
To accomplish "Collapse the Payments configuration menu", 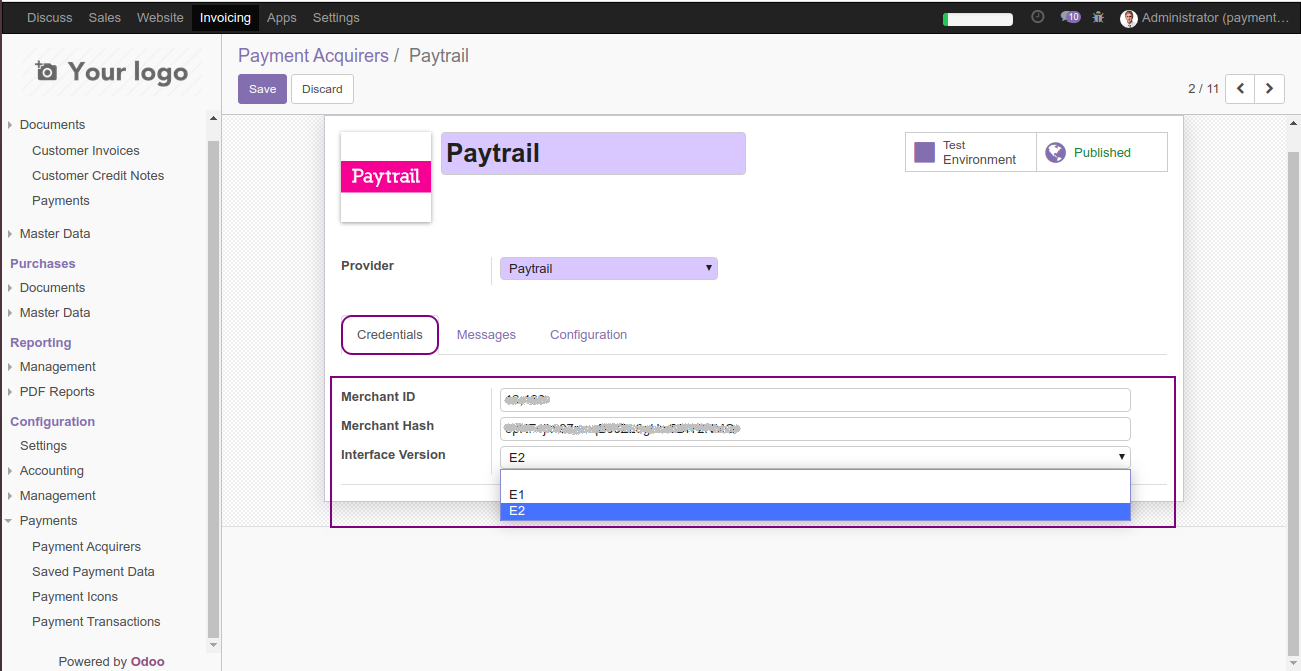I will pyautogui.click(x=48, y=521).
